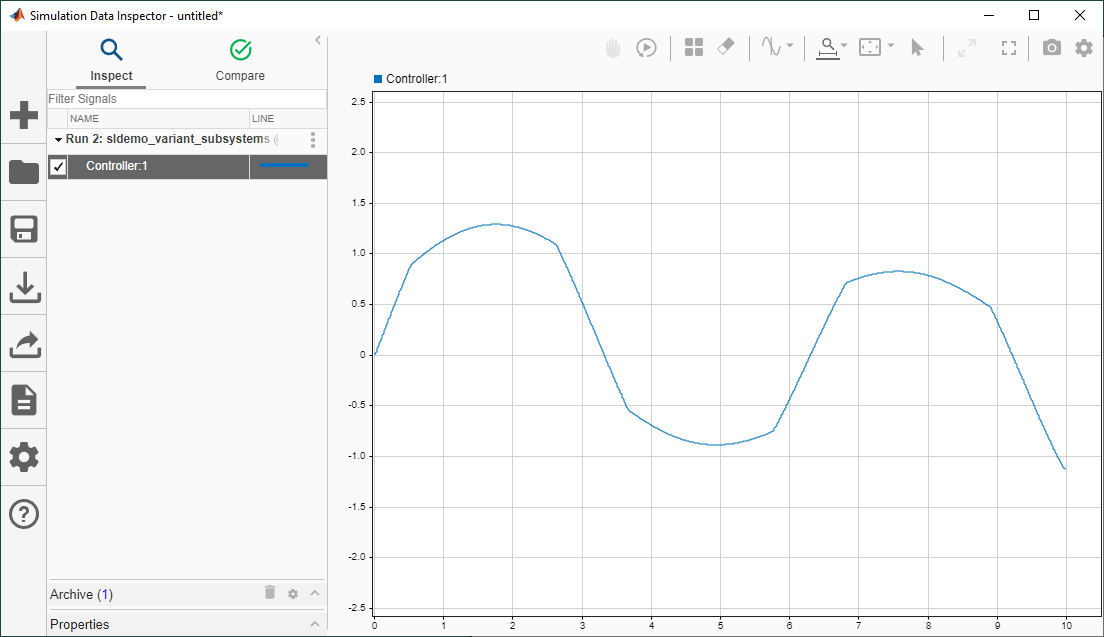This screenshot has height=637, width=1104.
Task: Click the Share arrow icon in sidebar
Action: (23, 344)
